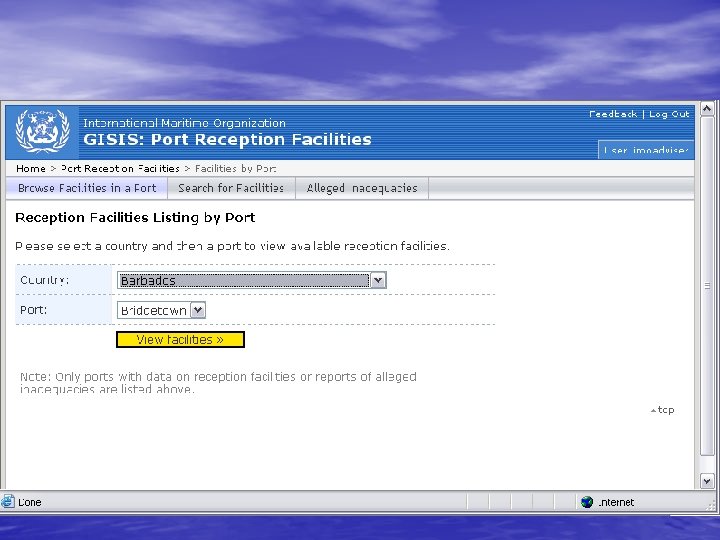Click the Country: field label
Screen dimensions: 720x540
tap(45, 280)
